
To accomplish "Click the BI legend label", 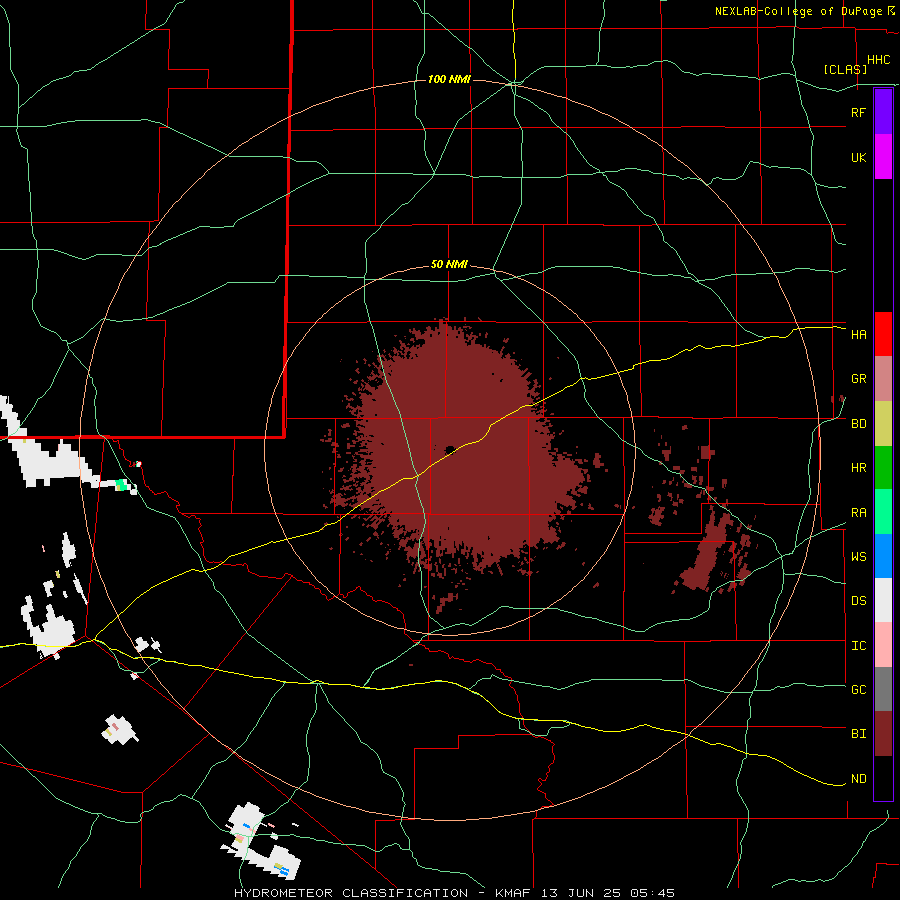I will click(858, 734).
